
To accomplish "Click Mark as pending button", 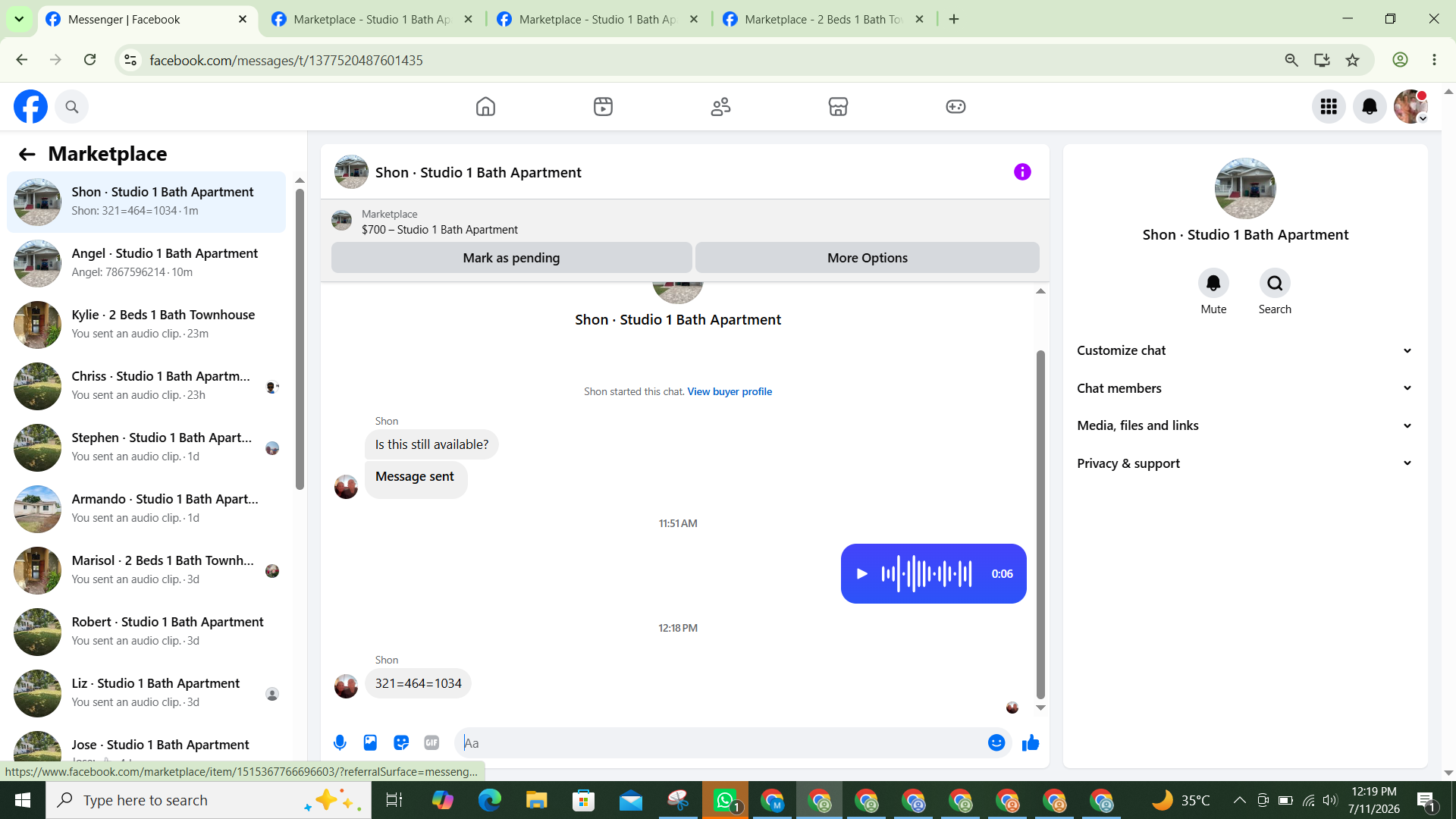I will pyautogui.click(x=511, y=258).
